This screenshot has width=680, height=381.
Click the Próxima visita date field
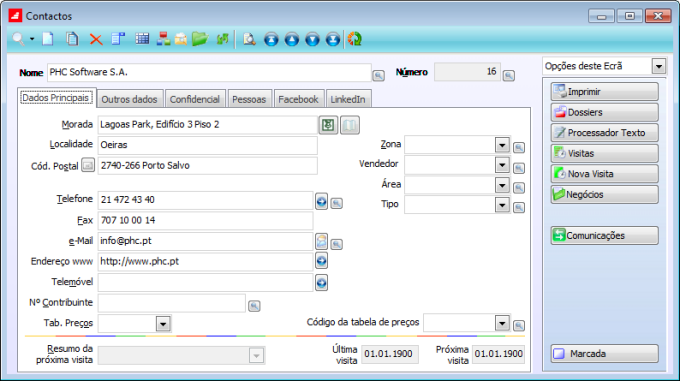pos(498,354)
